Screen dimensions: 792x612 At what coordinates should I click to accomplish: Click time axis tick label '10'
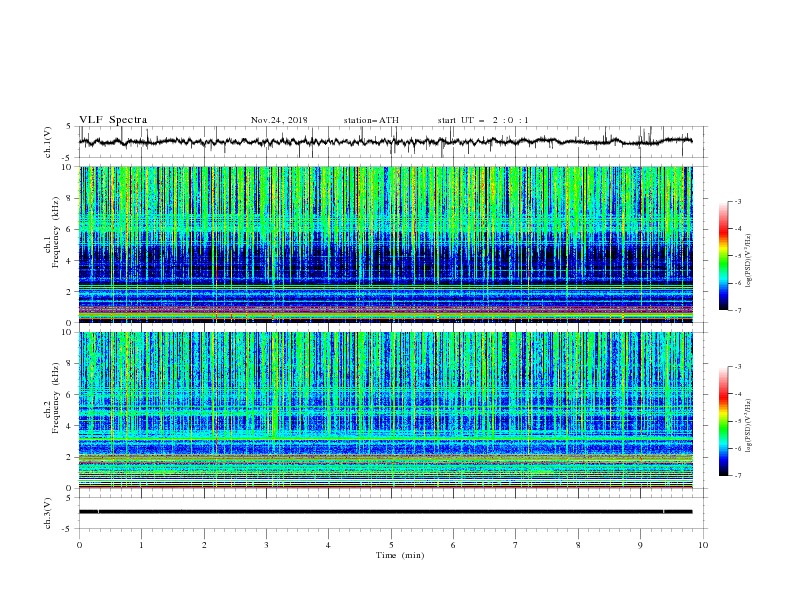[x=703, y=545]
